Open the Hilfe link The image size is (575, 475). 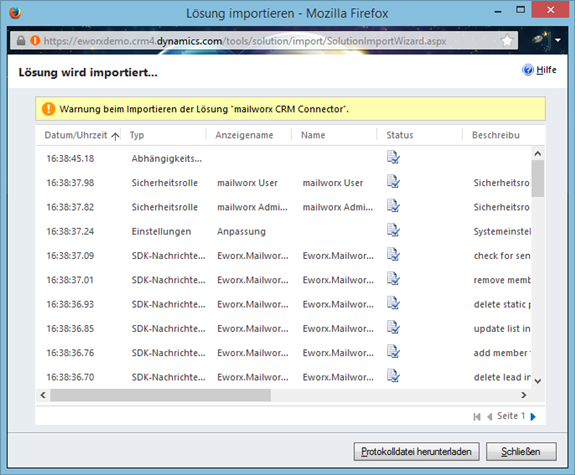(x=546, y=70)
